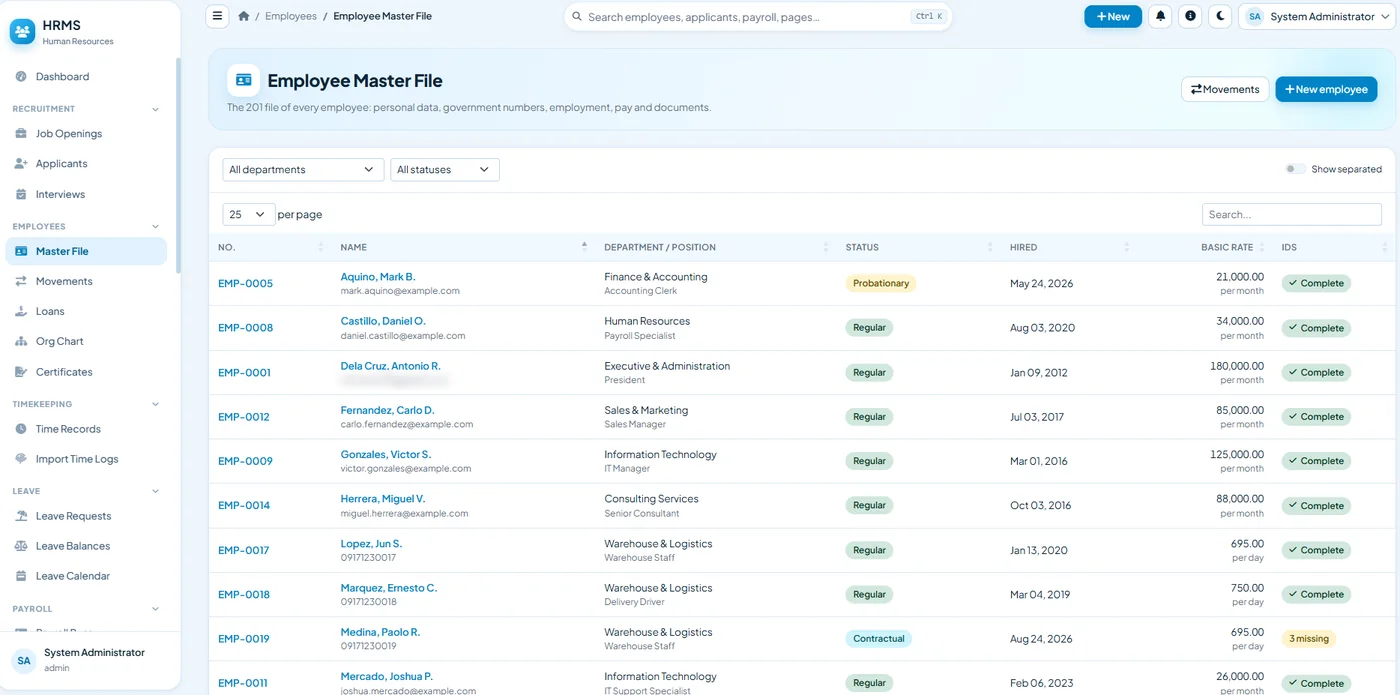Screen dimensions: 1400x695
Task: Collapse the Recruitment sidebar section
Action: click(x=155, y=109)
